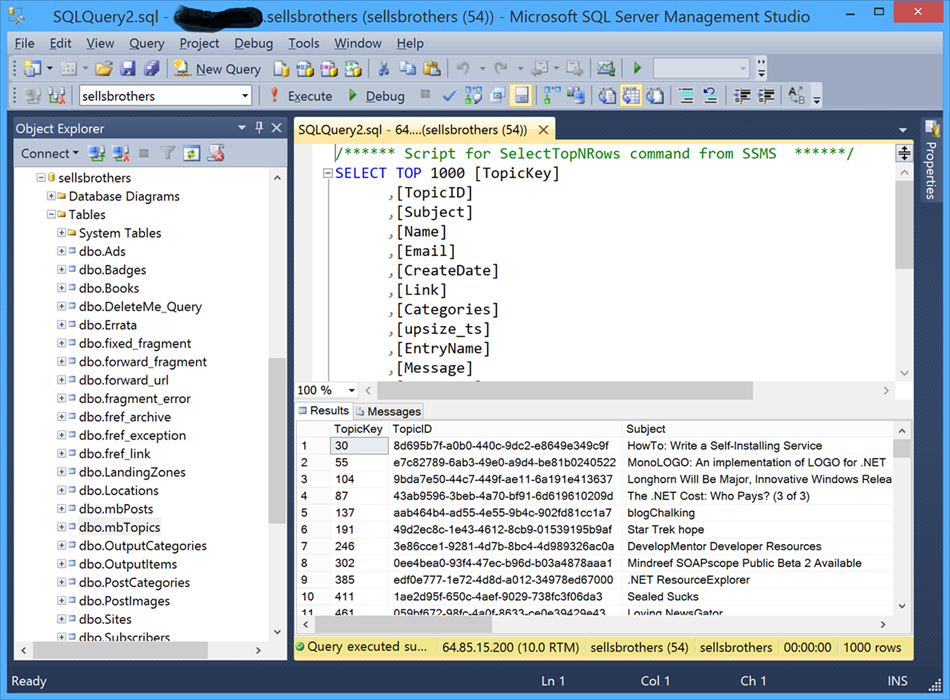
Task: Click the Object Explorer Refresh icon
Action: click(191, 154)
